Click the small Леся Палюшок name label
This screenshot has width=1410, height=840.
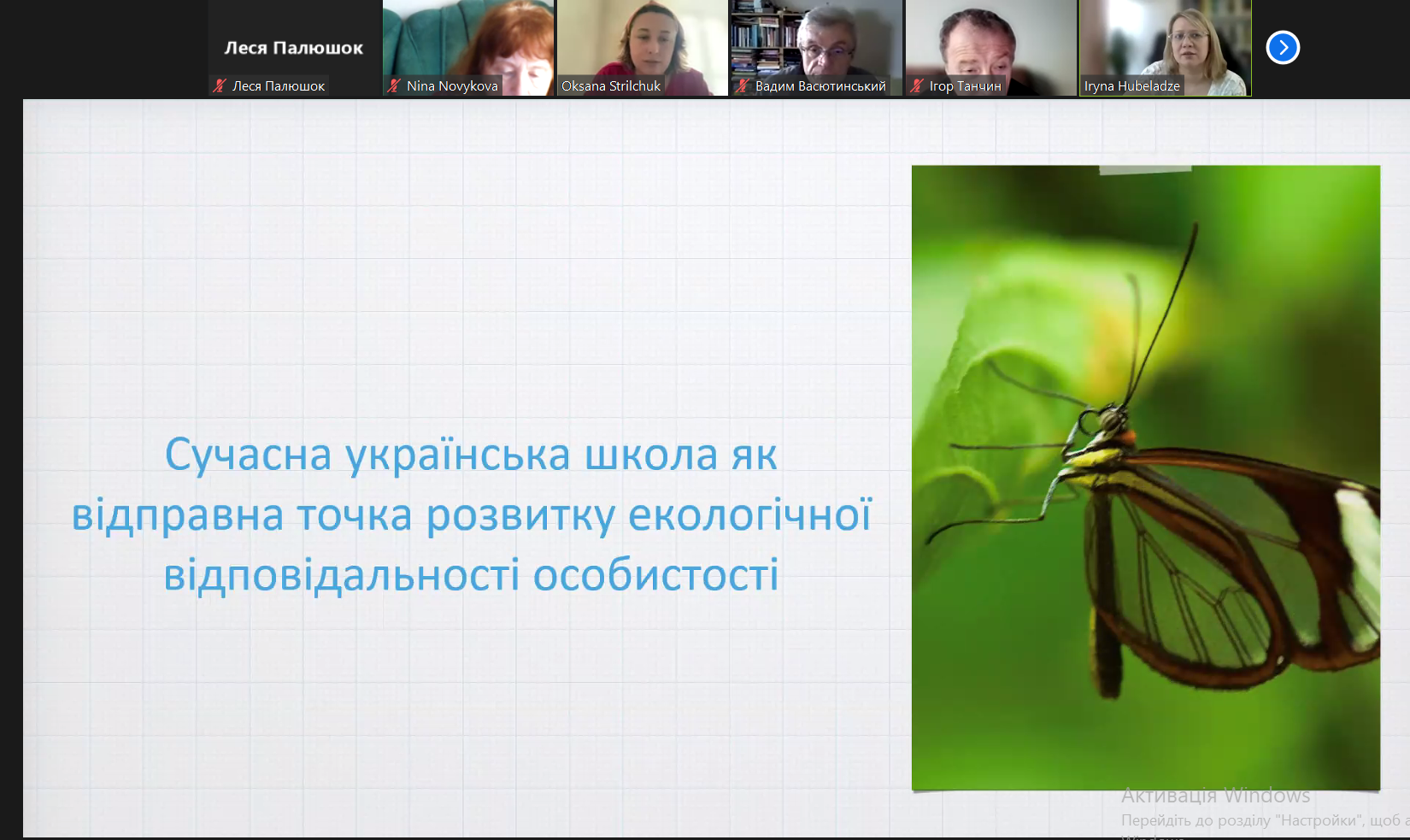coord(279,86)
